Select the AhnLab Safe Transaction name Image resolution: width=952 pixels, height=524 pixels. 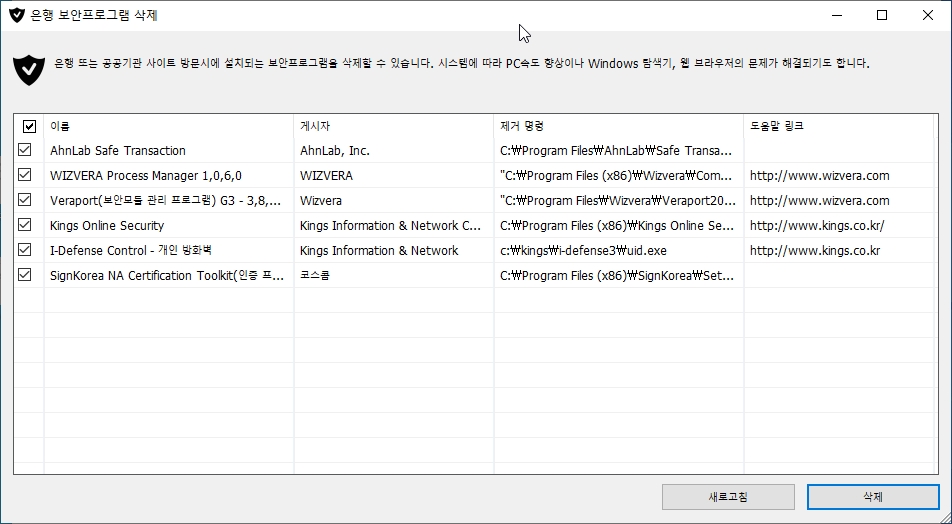118,151
